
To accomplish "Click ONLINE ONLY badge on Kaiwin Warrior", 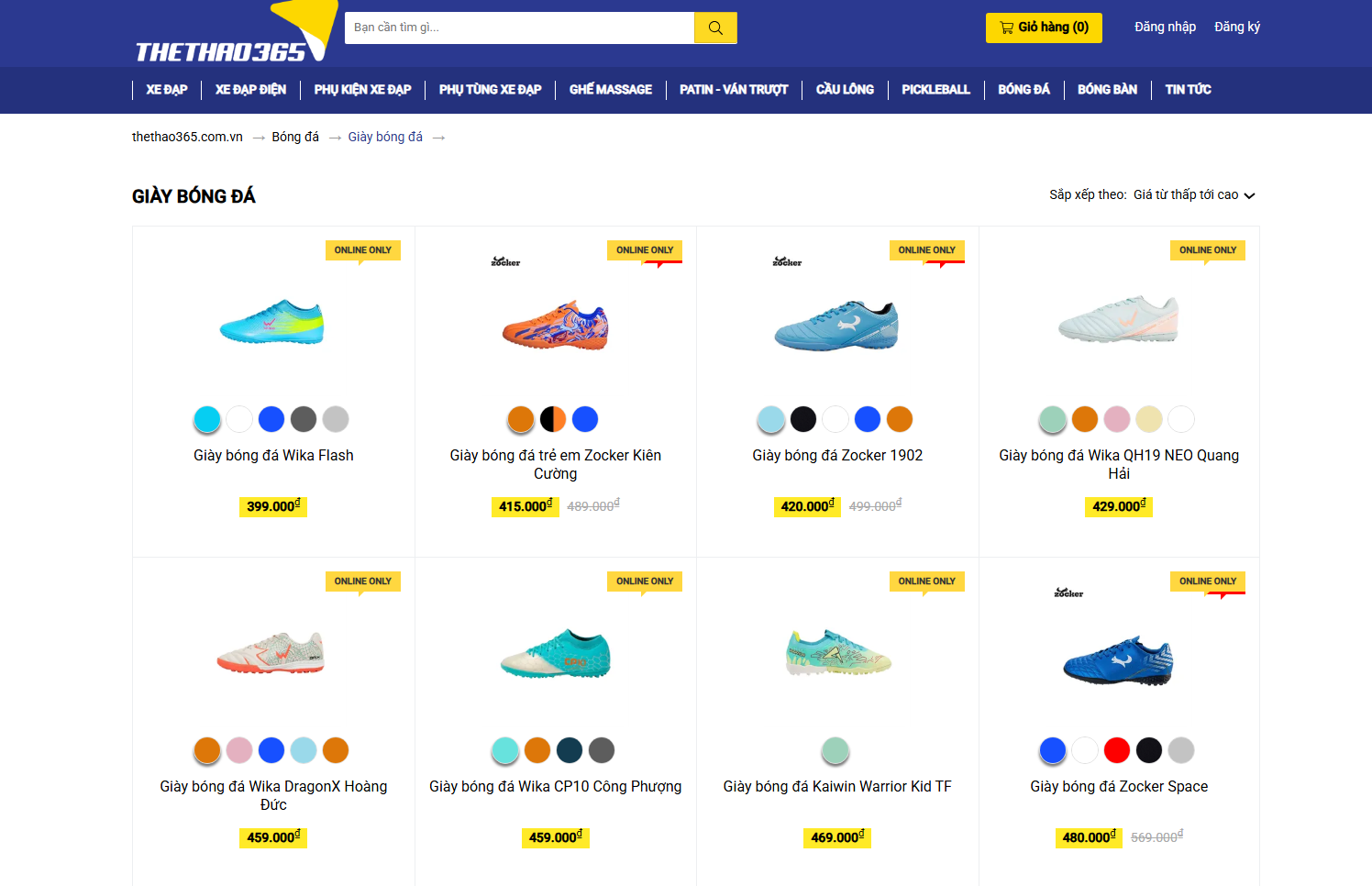I will click(926, 581).
